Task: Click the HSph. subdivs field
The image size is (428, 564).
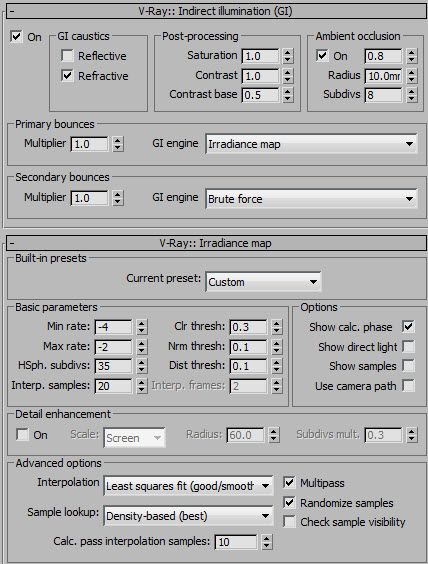Action: click(x=114, y=366)
